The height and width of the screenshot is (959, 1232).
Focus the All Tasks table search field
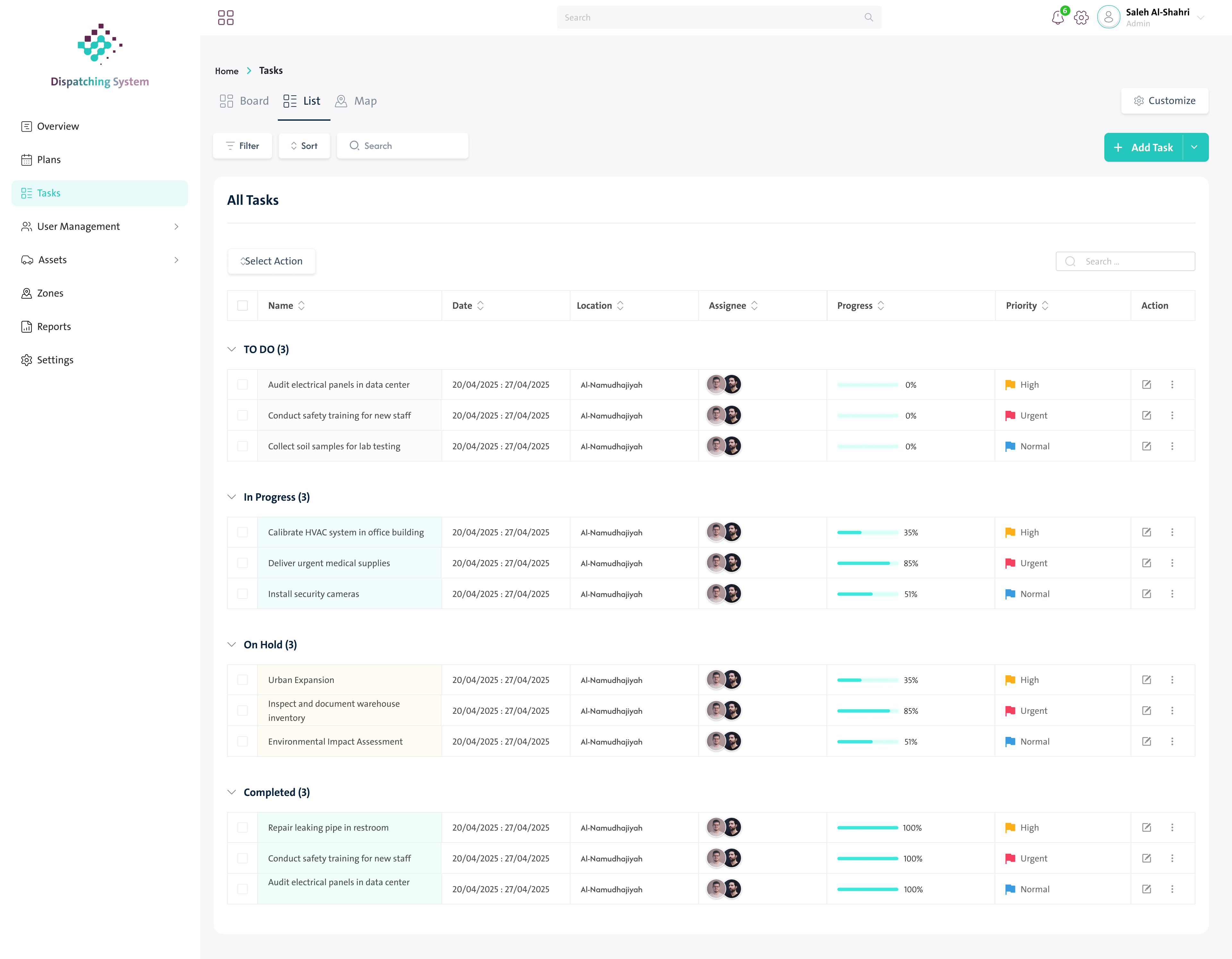pos(1125,261)
